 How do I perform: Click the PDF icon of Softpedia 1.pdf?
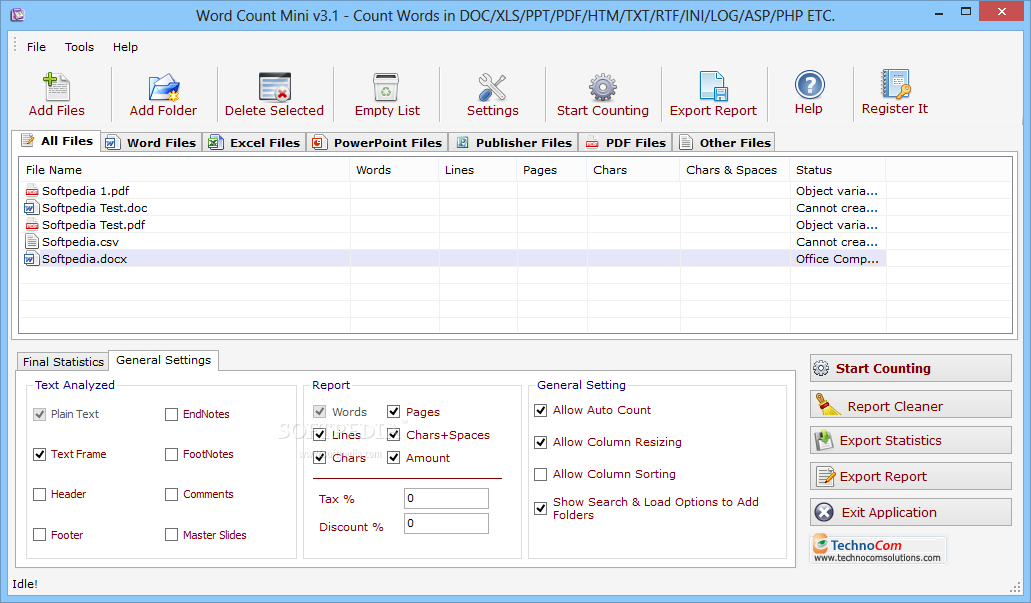[32, 191]
